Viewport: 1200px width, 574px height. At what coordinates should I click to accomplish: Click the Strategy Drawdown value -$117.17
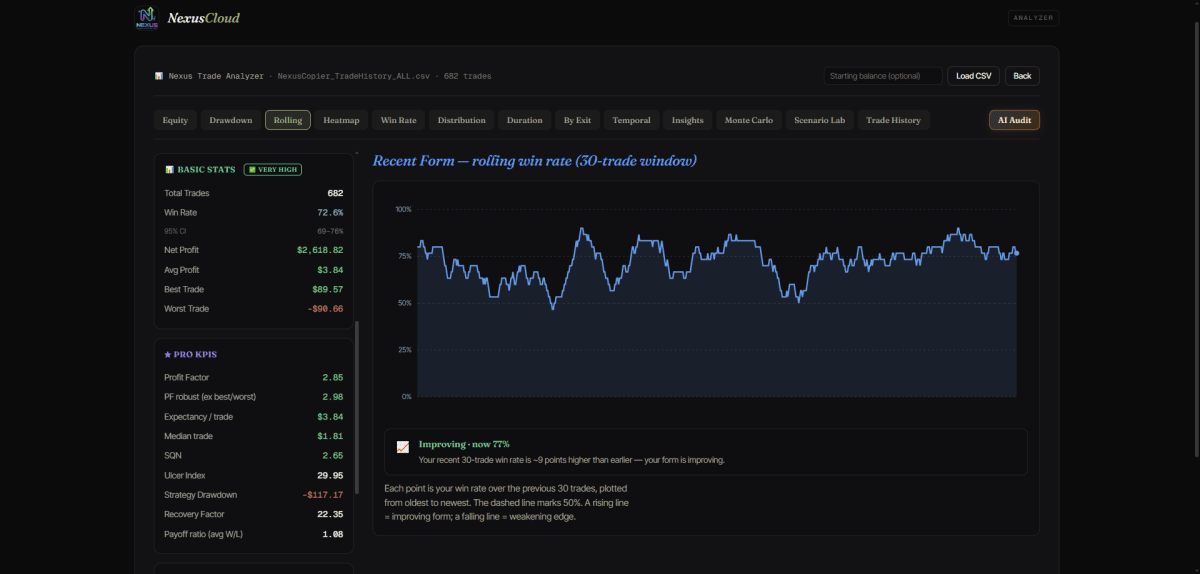tap(323, 495)
